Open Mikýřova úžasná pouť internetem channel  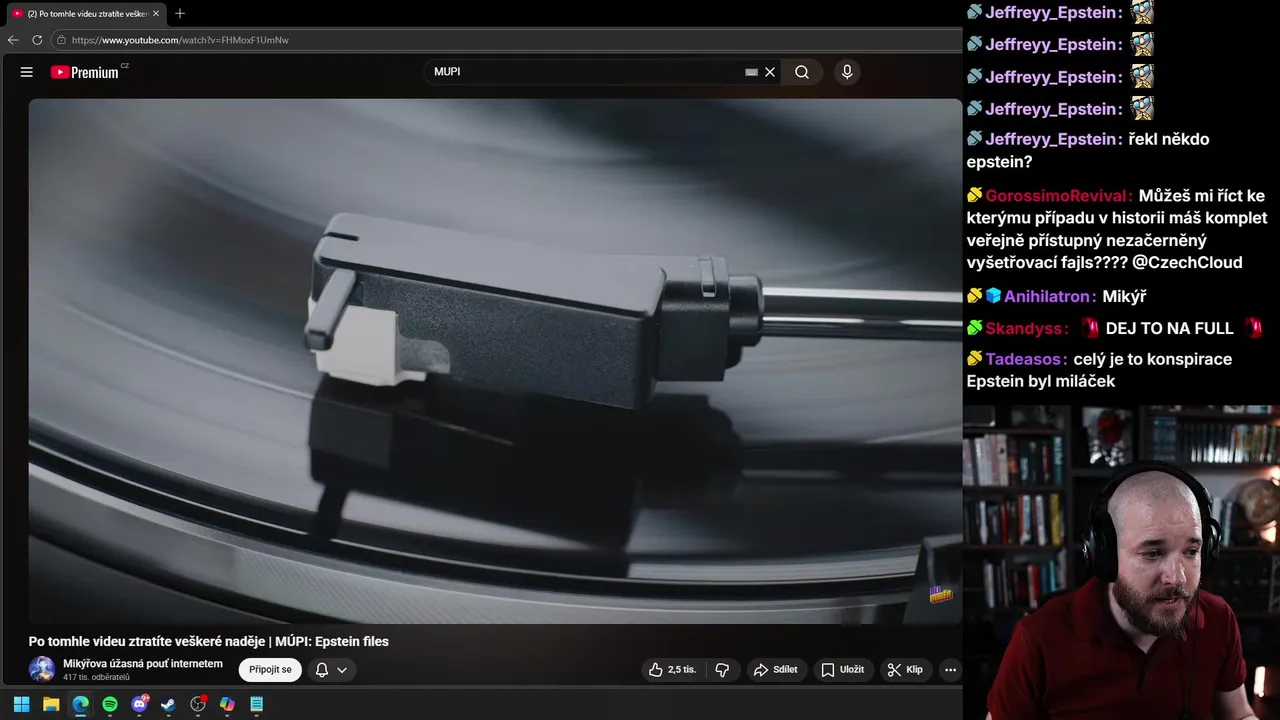tap(143, 664)
